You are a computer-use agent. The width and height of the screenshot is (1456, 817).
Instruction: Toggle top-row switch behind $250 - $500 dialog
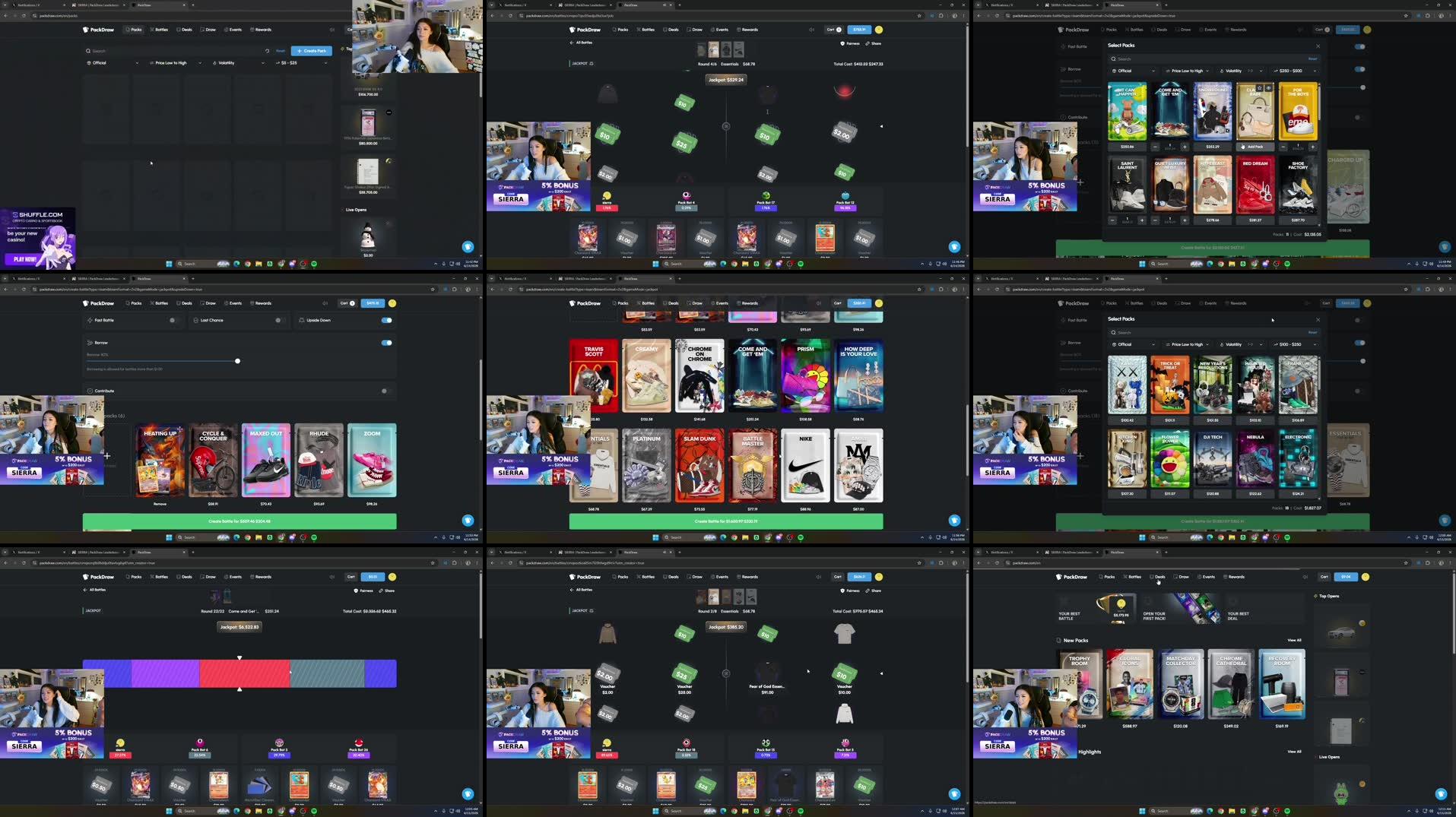pos(1359,46)
